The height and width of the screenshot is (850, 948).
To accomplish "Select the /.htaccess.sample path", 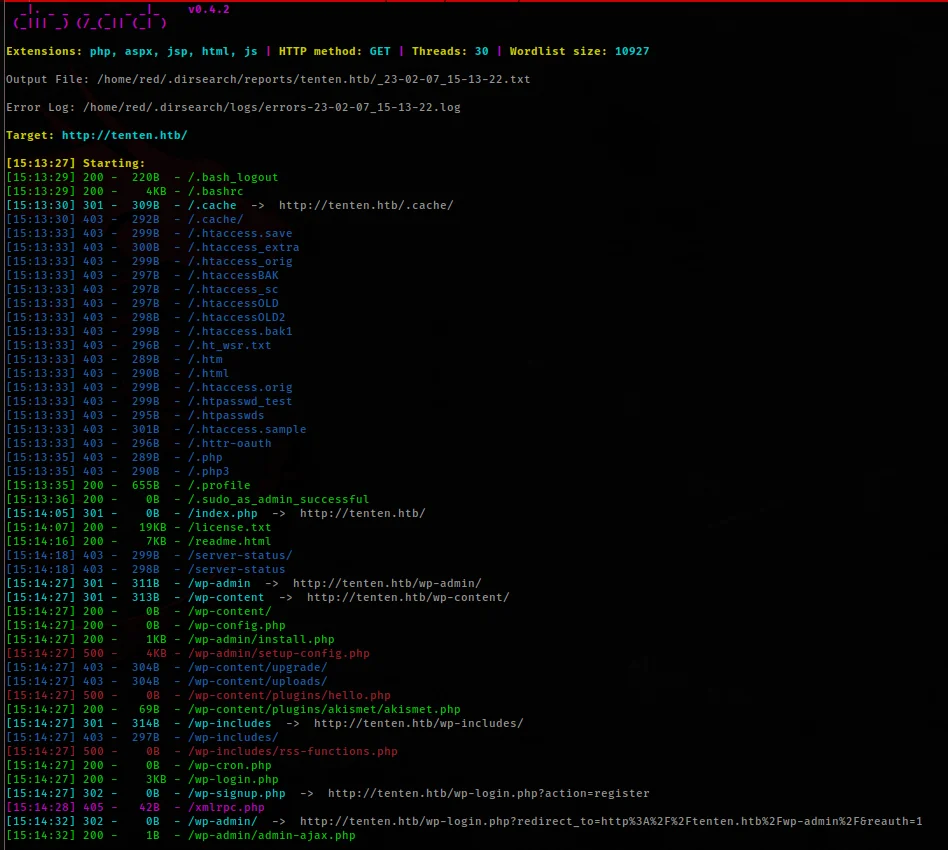I will tap(247, 429).
